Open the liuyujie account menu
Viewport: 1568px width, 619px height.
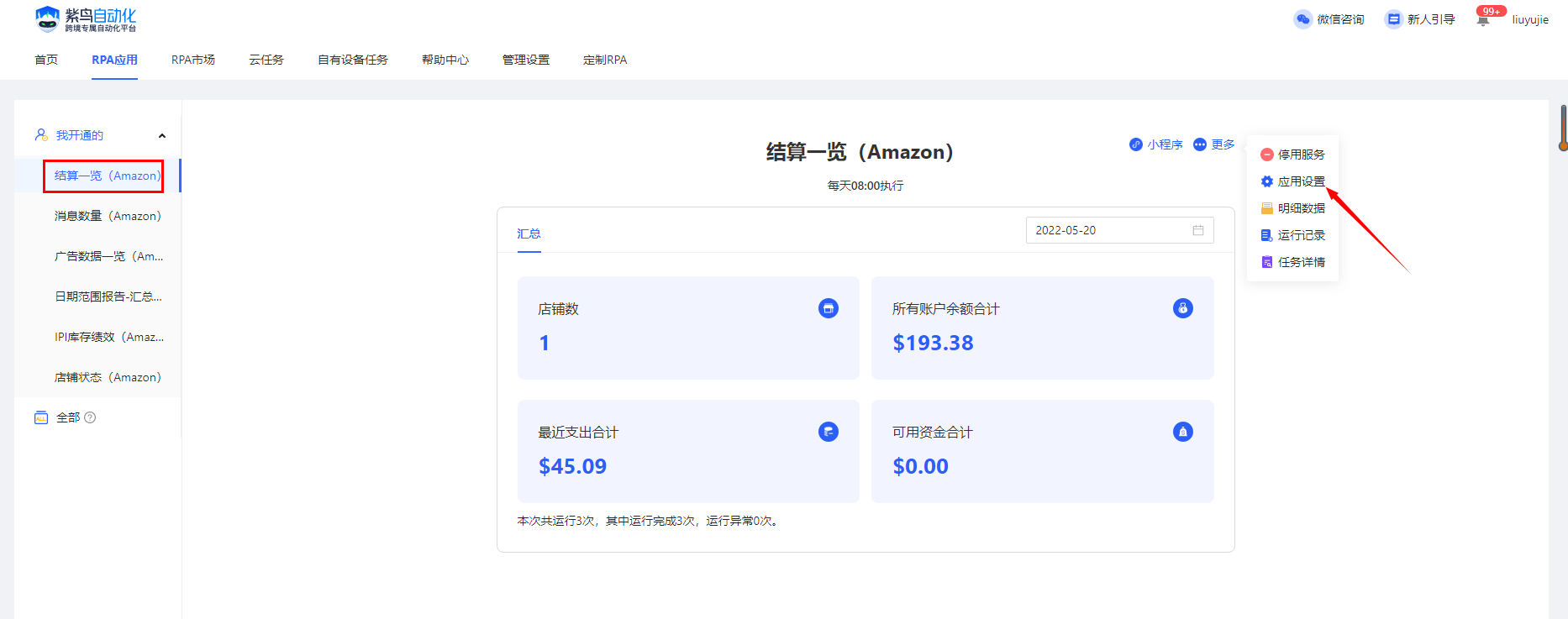point(1530,19)
